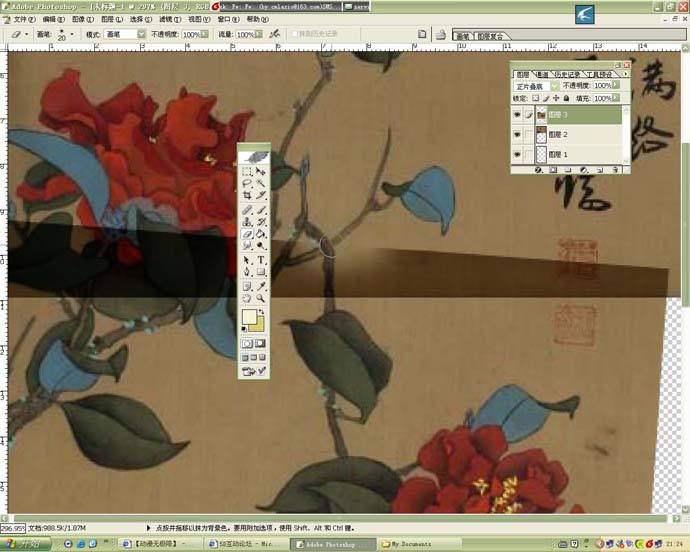Image resolution: width=690 pixels, height=552 pixels.
Task: Select the Notes tool
Action: (x=247, y=287)
